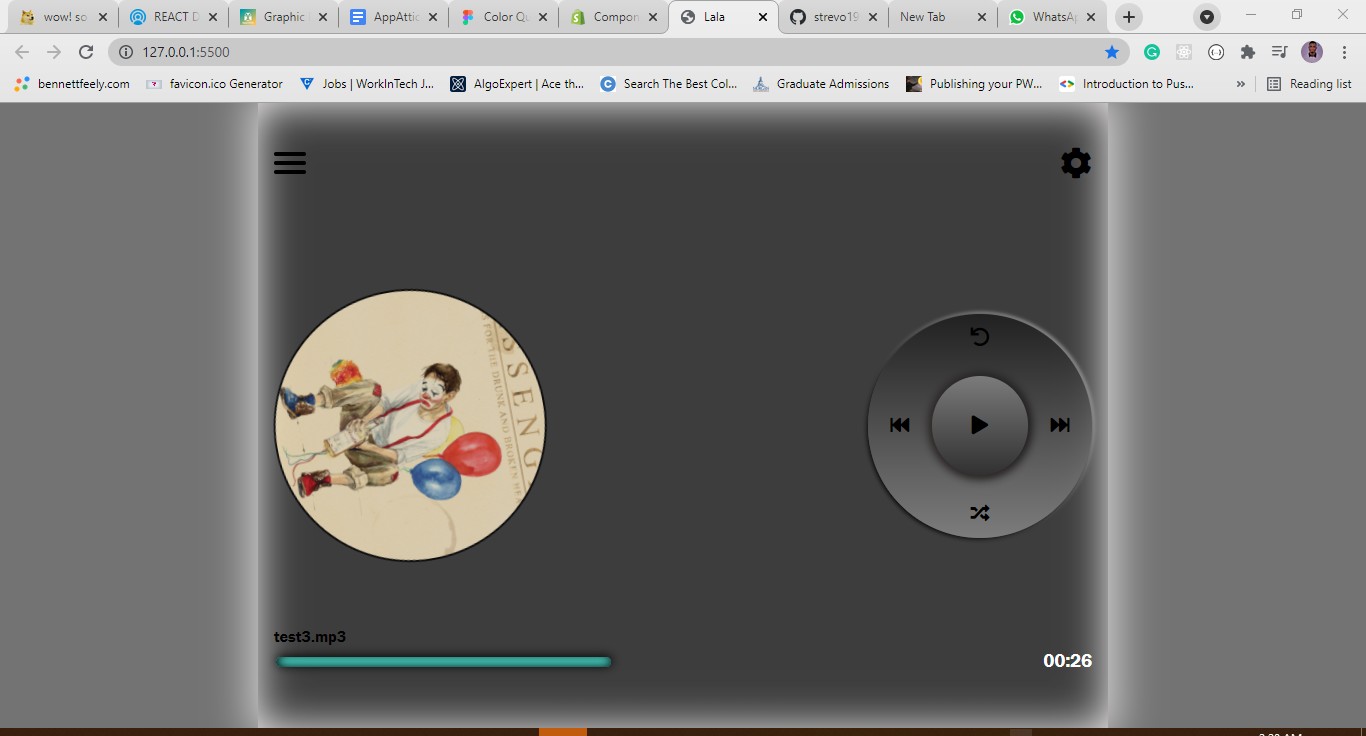Viewport: 1366px width, 736px height.
Task: Switch to the Color Qu browser tab
Action: tap(503, 17)
